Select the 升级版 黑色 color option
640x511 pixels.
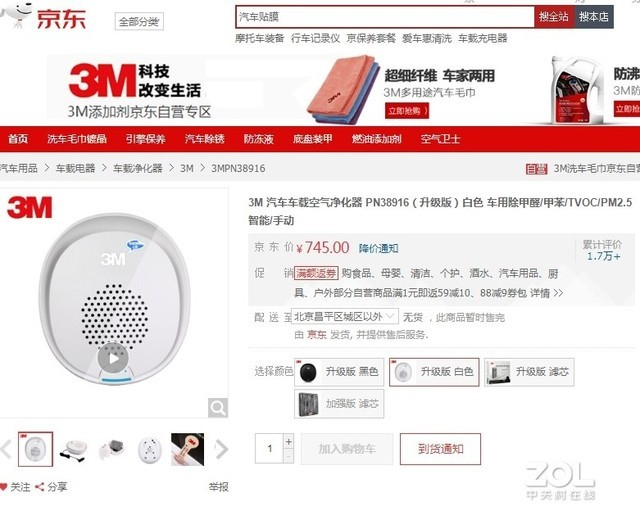point(339,372)
